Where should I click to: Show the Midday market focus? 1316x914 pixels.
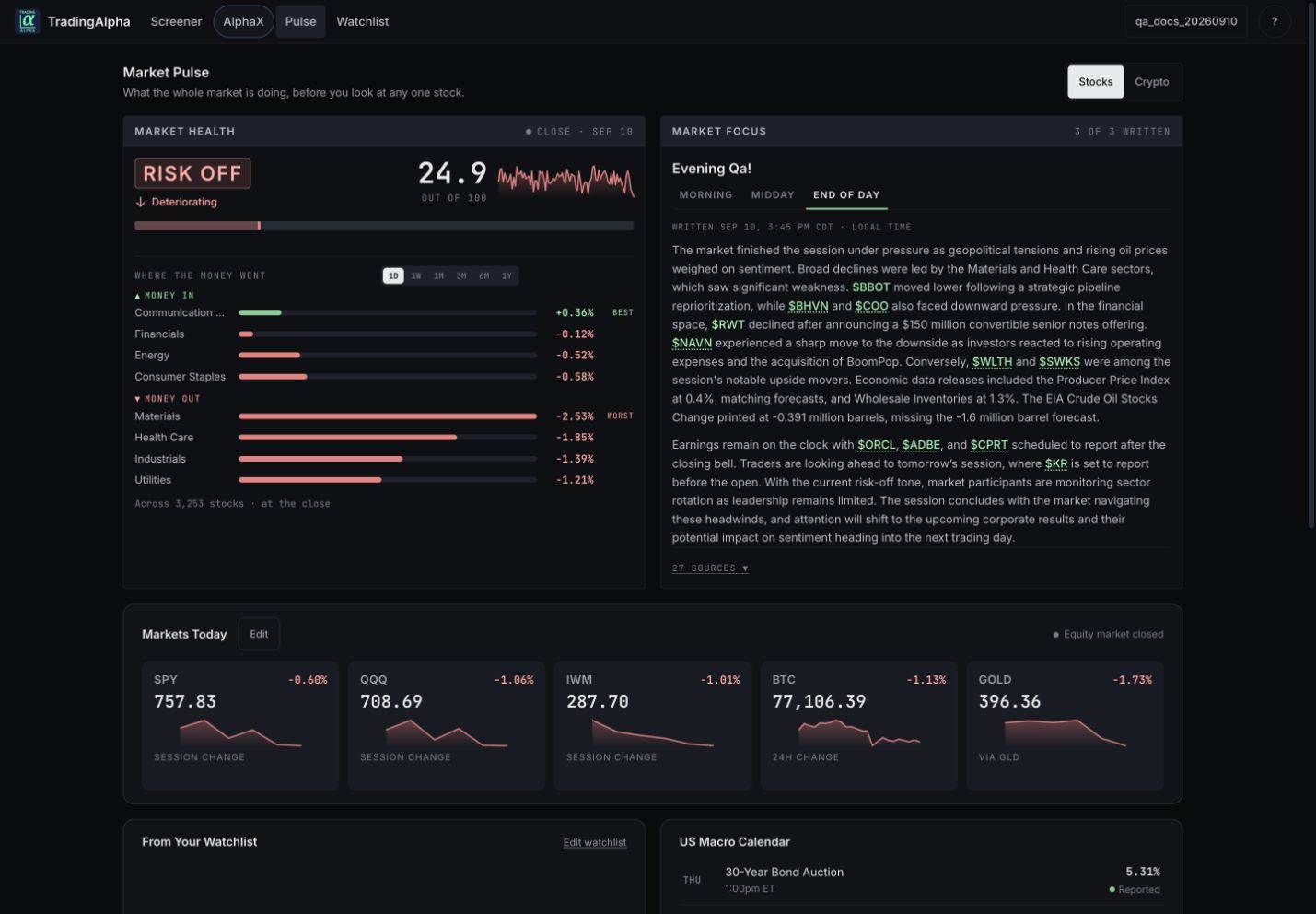pyautogui.click(x=773, y=195)
